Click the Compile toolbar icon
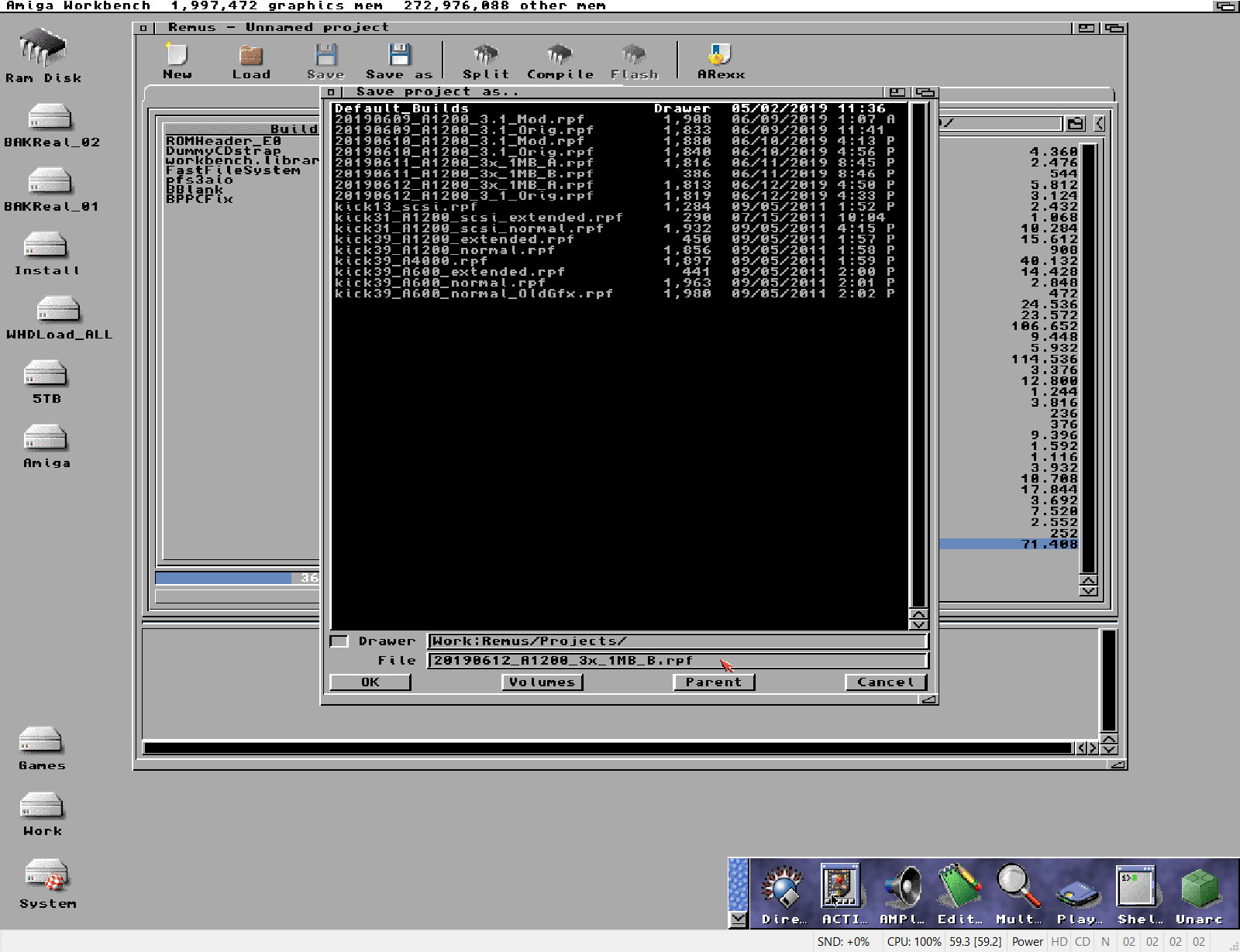The width and height of the screenshot is (1240, 952). (x=560, y=61)
